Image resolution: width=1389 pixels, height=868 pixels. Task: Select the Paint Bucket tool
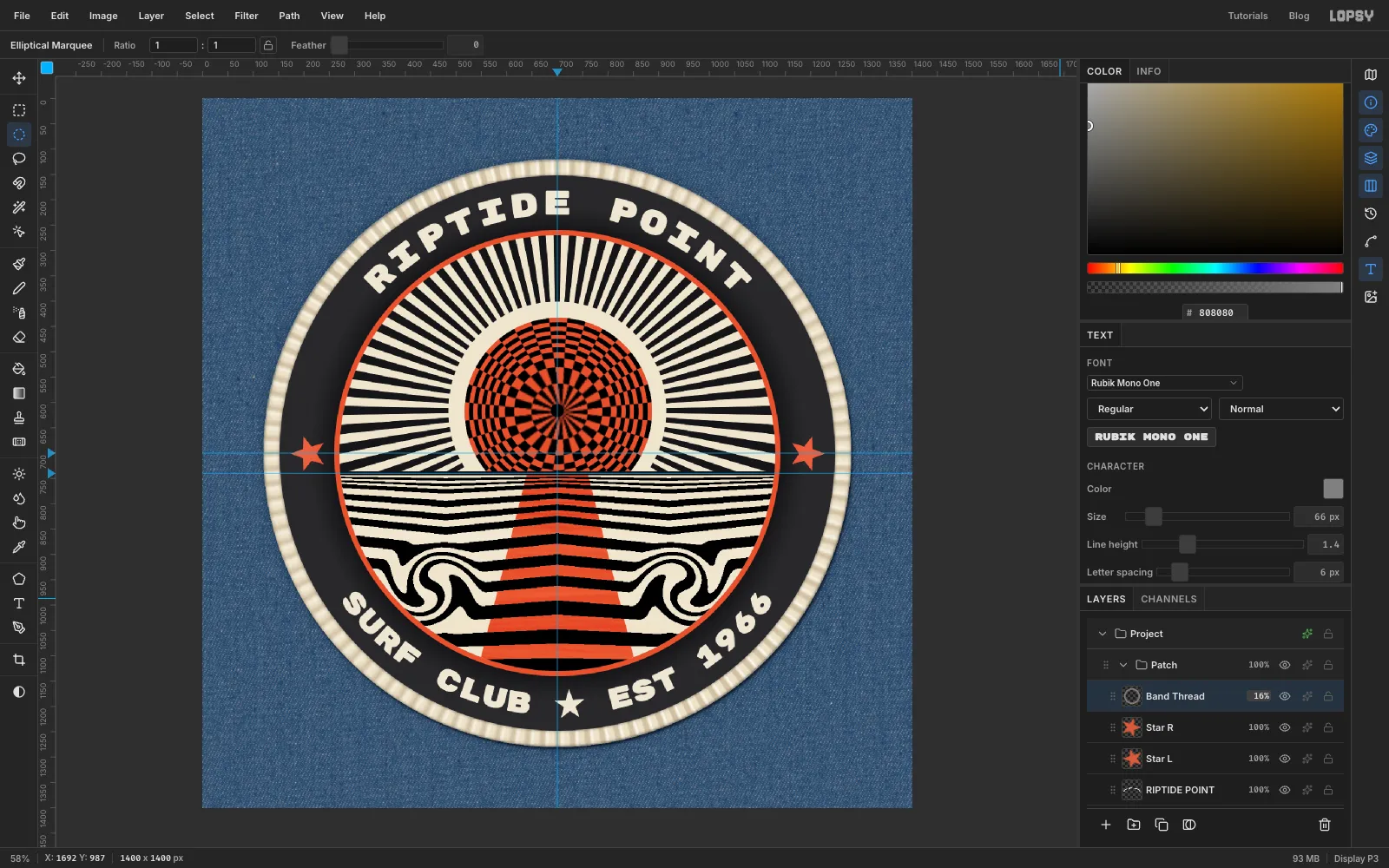tap(19, 369)
